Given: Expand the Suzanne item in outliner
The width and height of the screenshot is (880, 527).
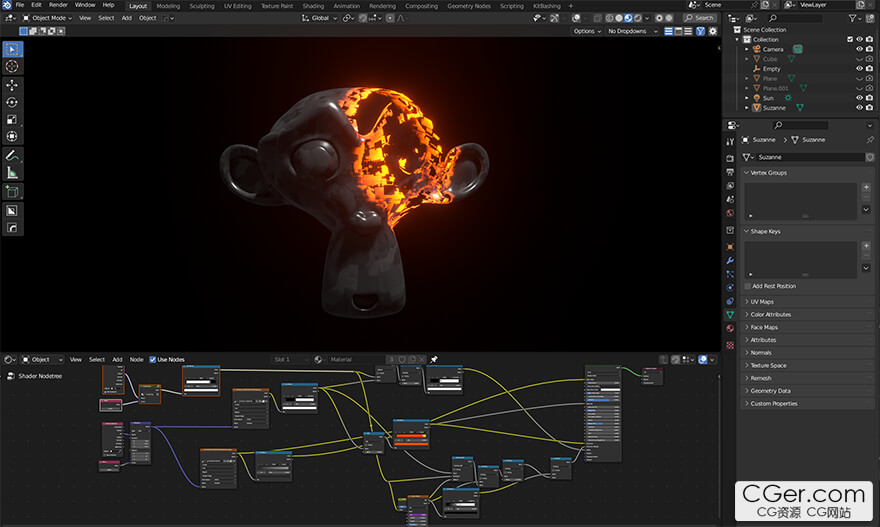Looking at the screenshot, I should point(746,107).
